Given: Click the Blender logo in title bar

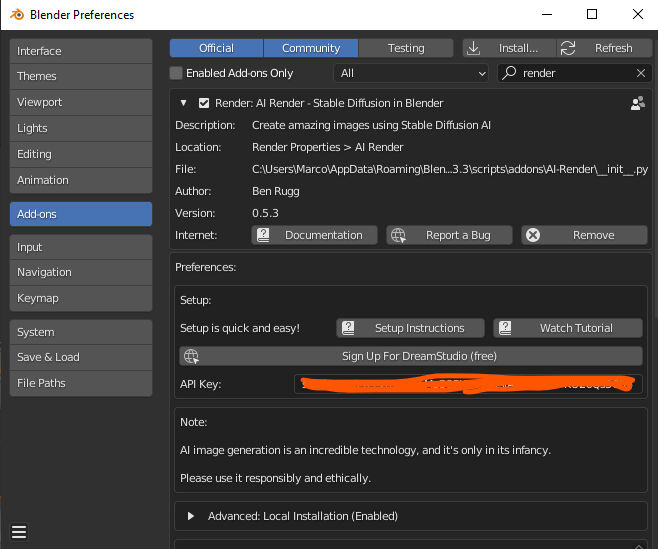Looking at the screenshot, I should (17, 15).
